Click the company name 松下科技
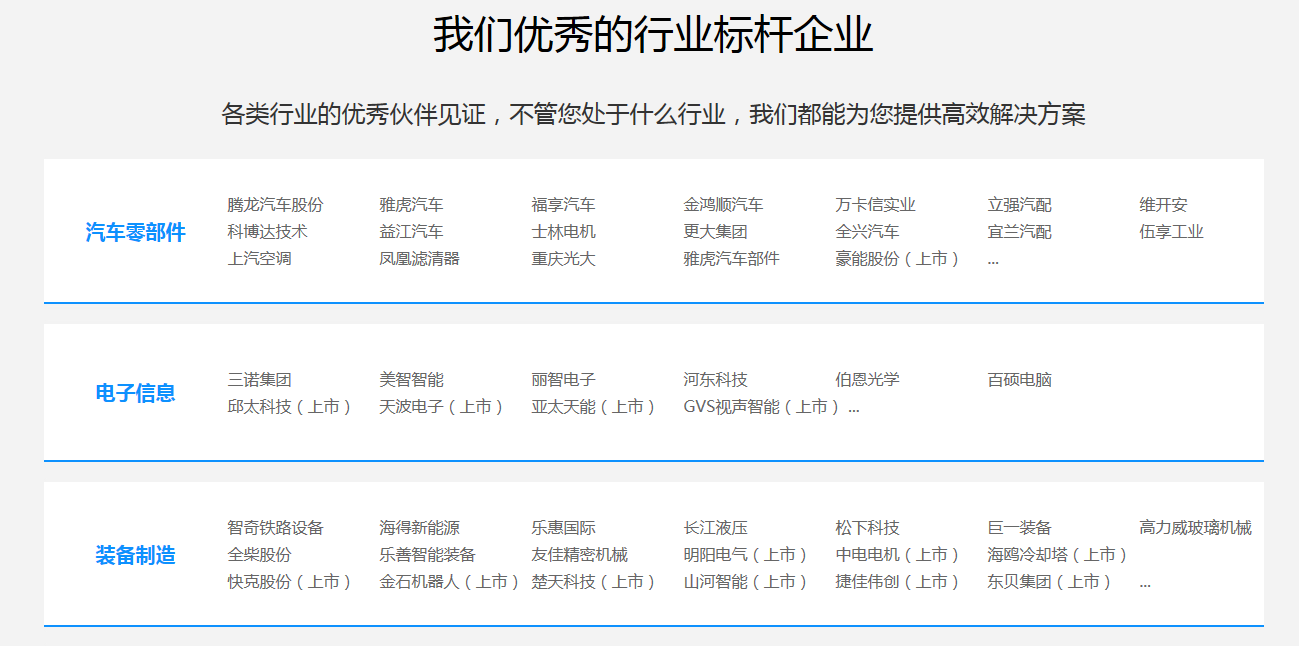The height and width of the screenshot is (646, 1299). click(x=868, y=528)
